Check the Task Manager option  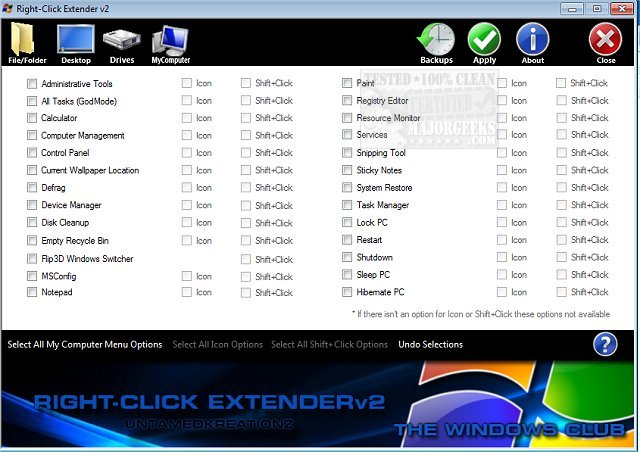click(347, 205)
